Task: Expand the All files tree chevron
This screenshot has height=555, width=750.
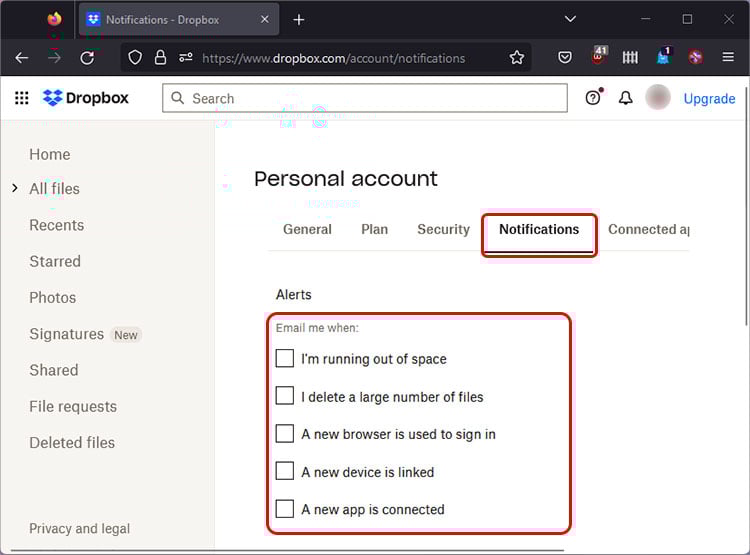Action: click(x=15, y=188)
